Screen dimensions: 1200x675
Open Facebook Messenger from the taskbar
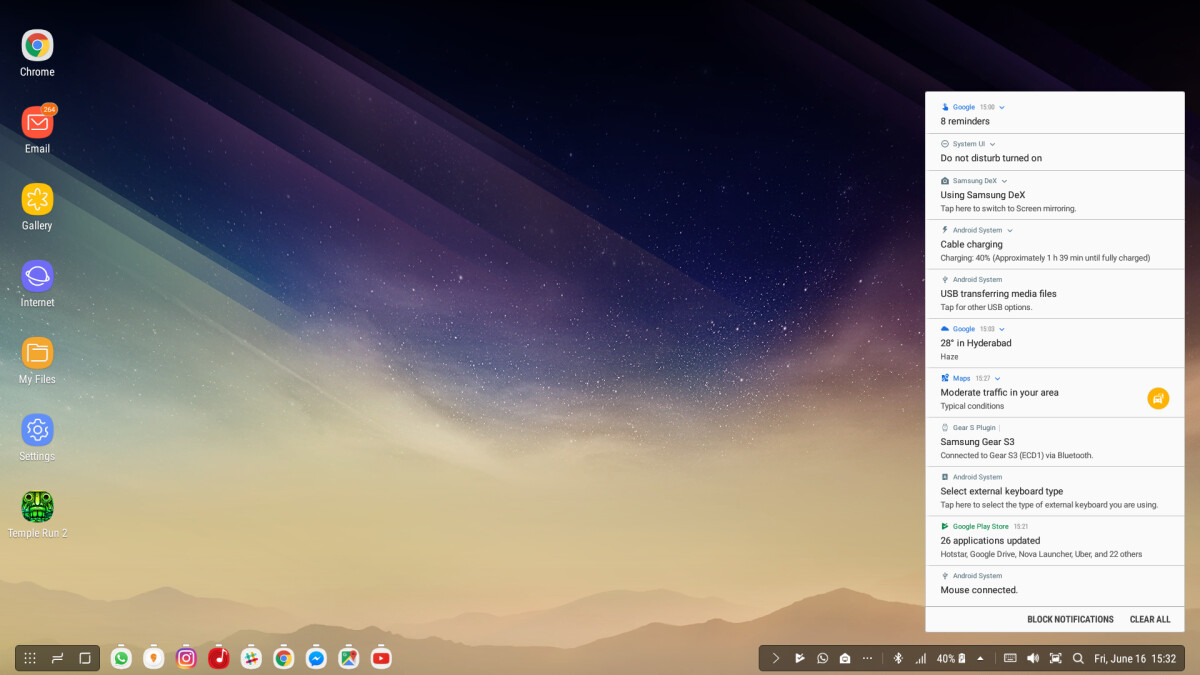(x=316, y=658)
